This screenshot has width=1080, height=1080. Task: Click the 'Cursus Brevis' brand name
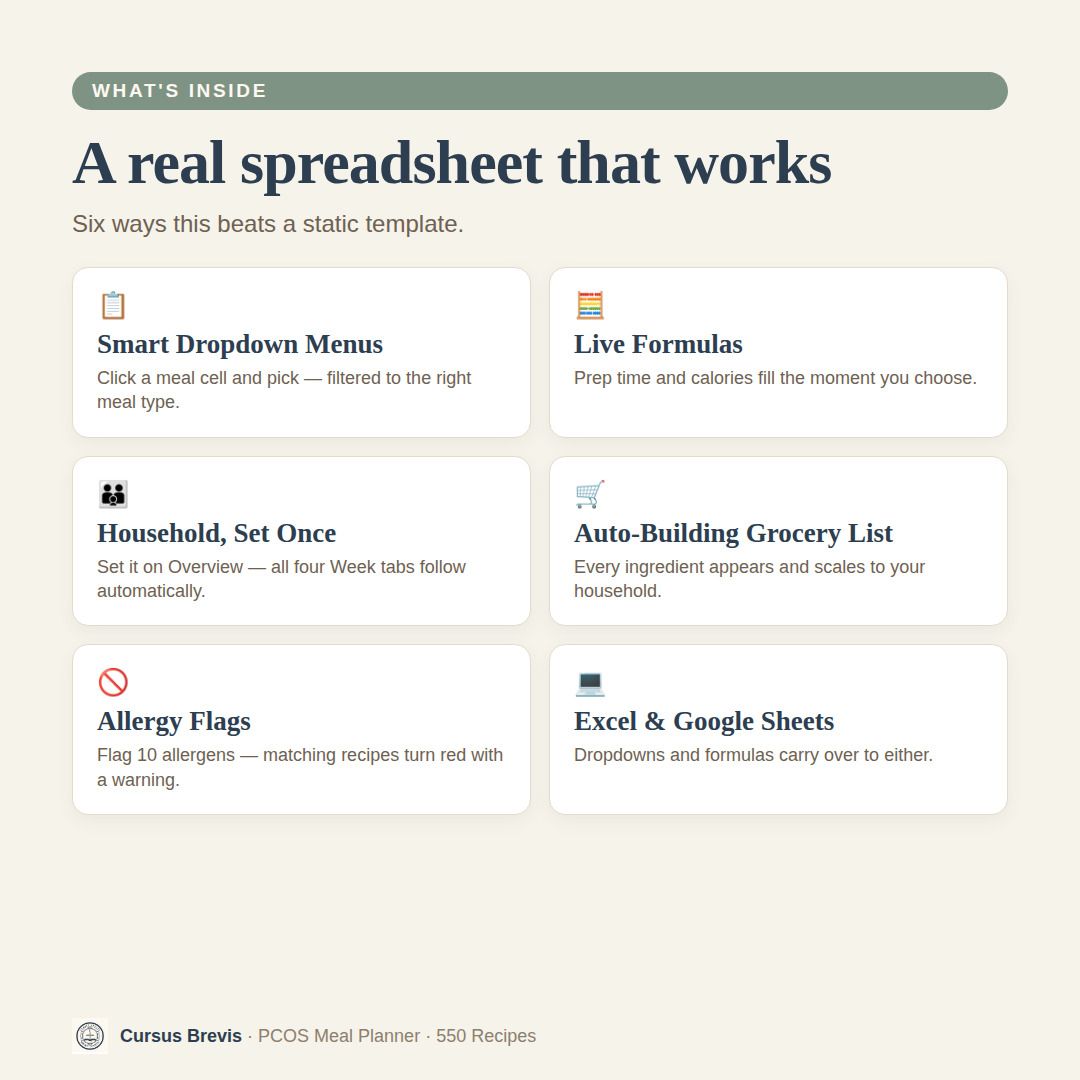point(180,1036)
